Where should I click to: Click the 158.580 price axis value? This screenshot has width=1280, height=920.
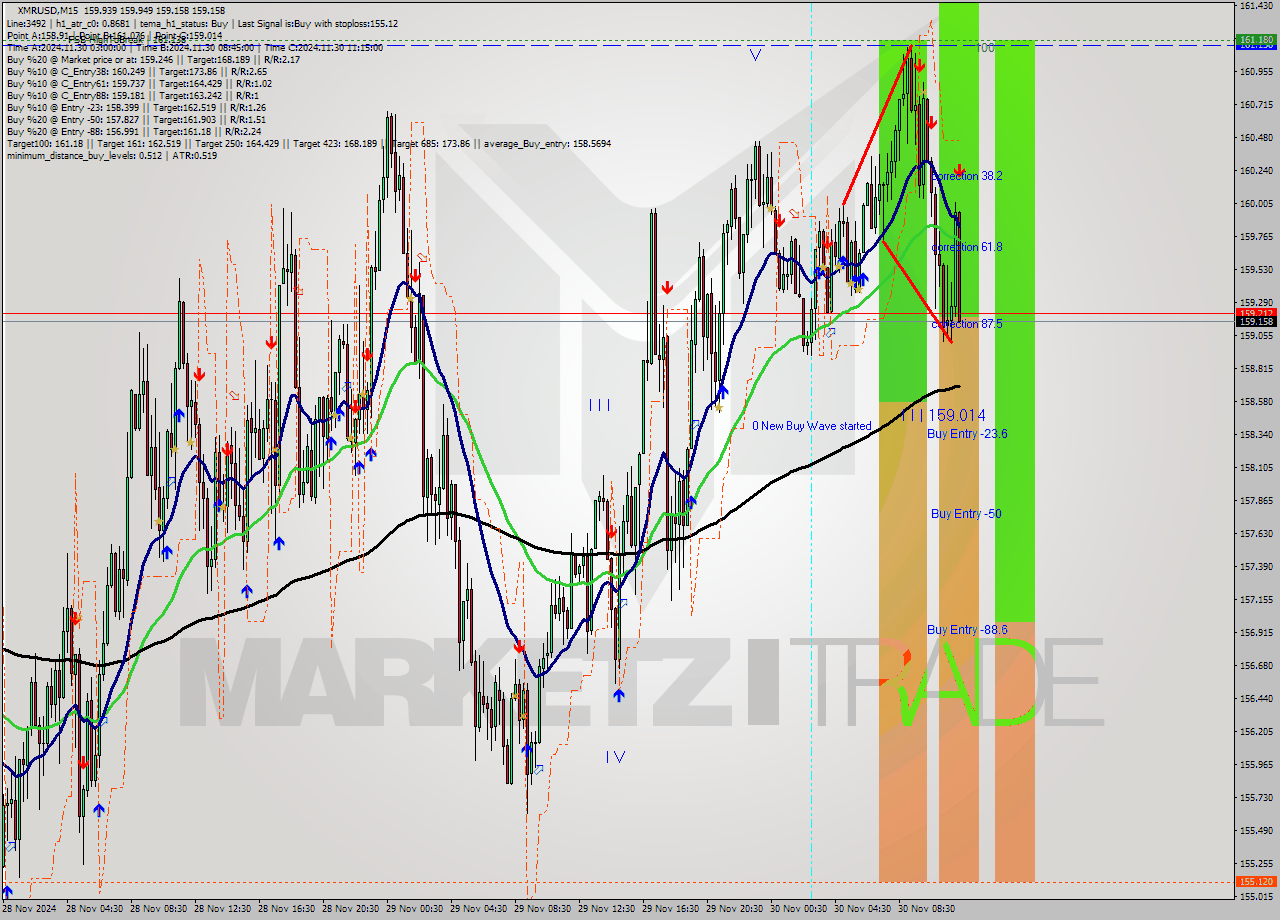coord(1256,402)
